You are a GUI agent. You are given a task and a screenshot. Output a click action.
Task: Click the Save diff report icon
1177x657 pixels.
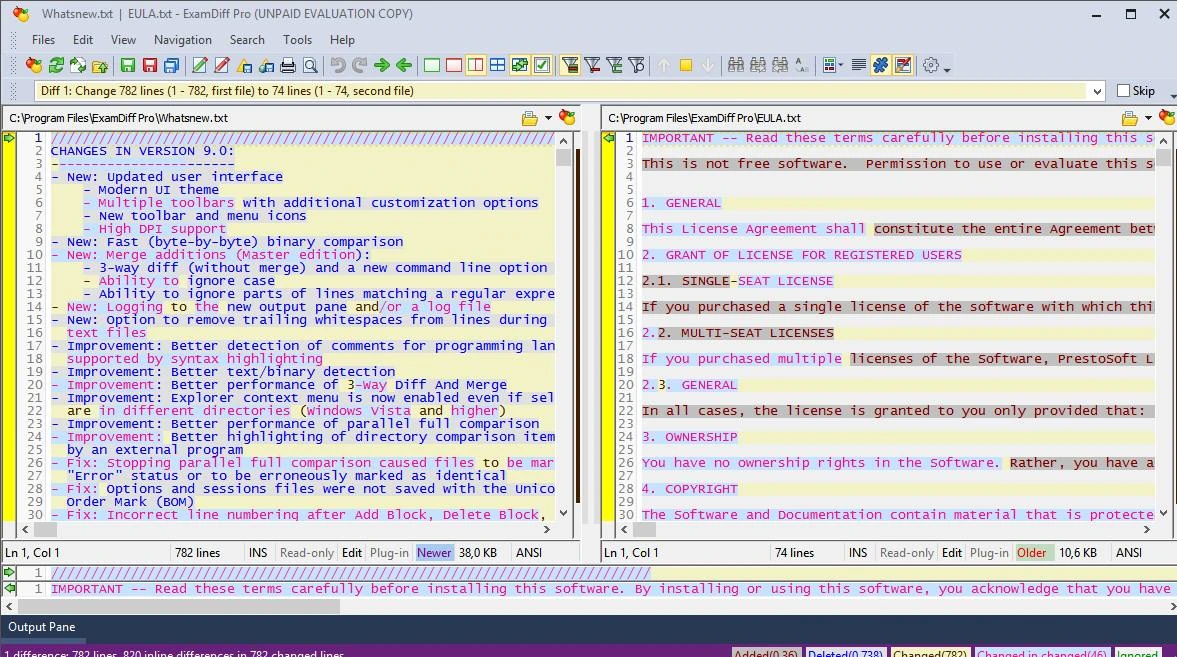coord(244,65)
